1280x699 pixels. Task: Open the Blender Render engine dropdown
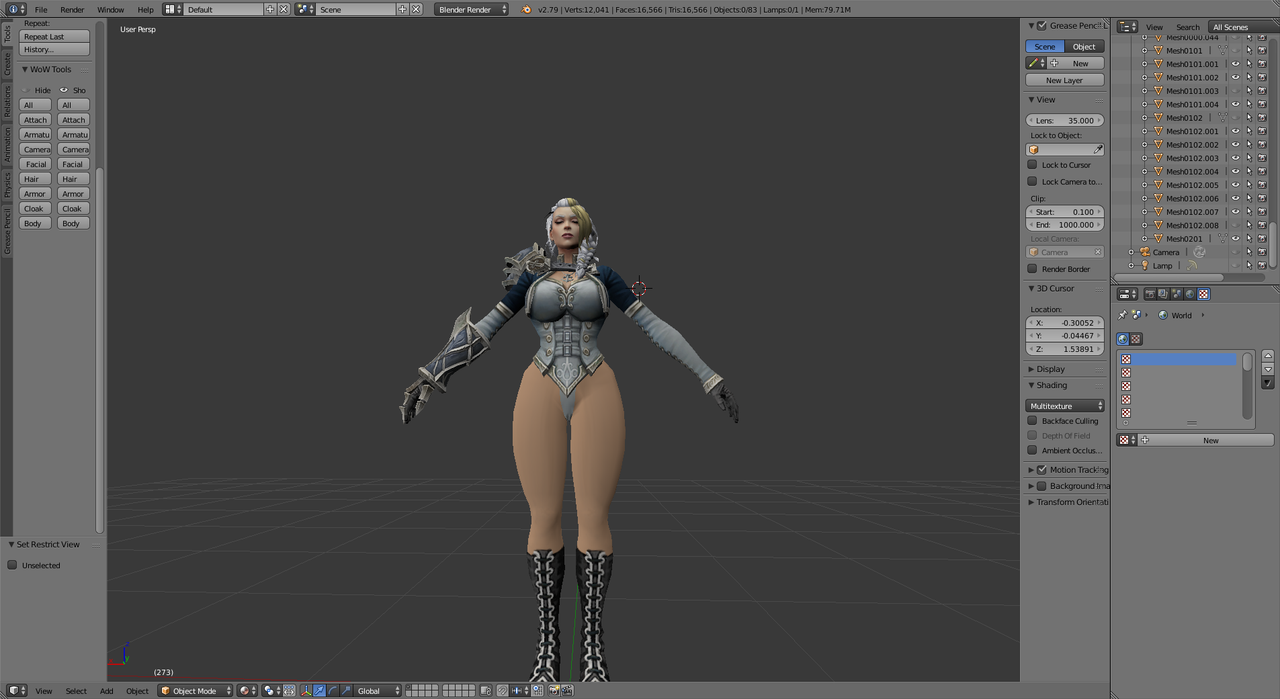click(471, 9)
